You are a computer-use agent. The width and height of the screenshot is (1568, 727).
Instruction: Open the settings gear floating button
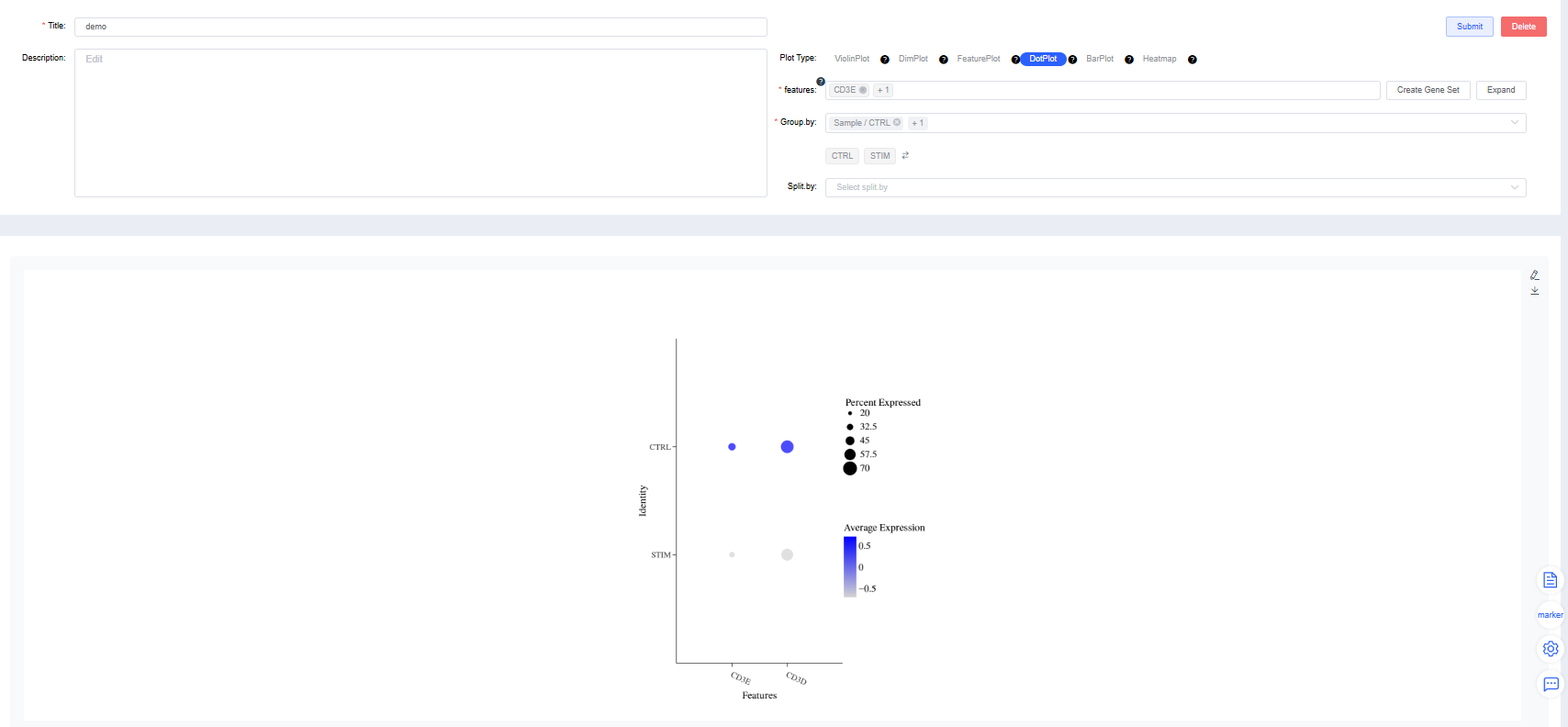click(1550, 649)
